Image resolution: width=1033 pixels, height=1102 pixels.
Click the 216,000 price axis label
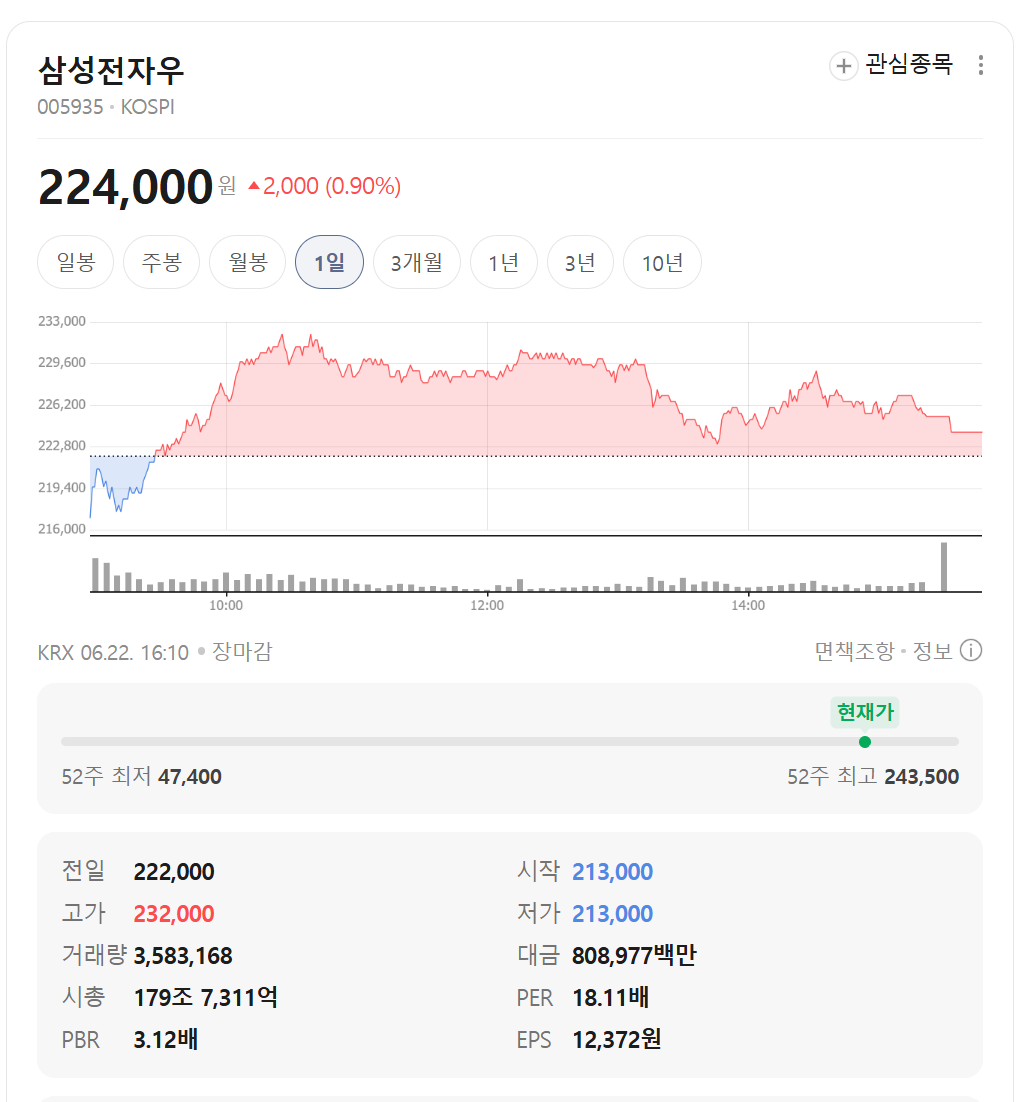click(62, 529)
